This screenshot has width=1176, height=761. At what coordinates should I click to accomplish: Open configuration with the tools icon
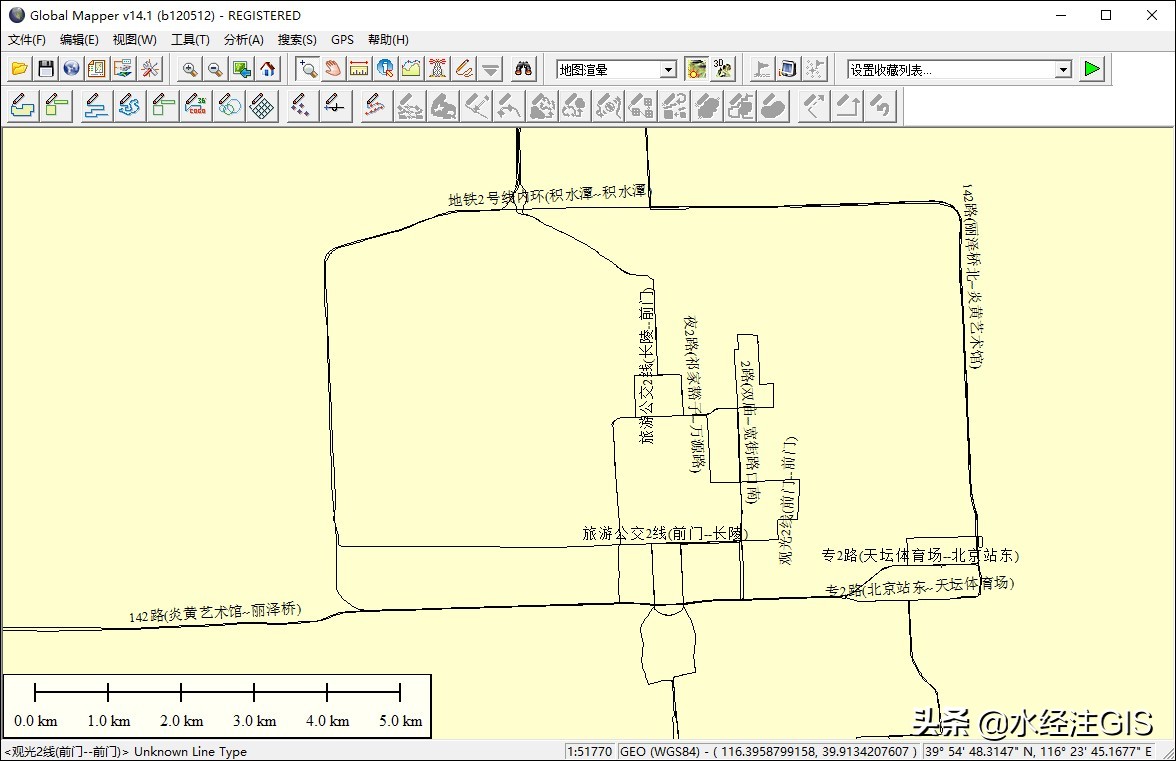pos(150,68)
